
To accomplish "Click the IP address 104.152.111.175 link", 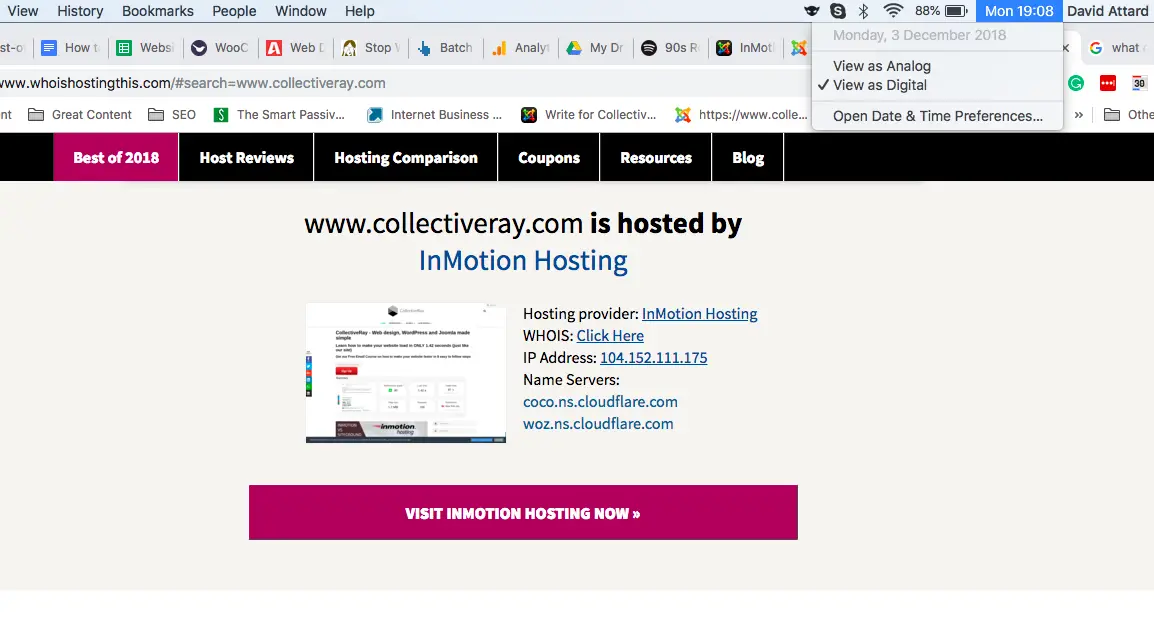I will pos(654,358).
